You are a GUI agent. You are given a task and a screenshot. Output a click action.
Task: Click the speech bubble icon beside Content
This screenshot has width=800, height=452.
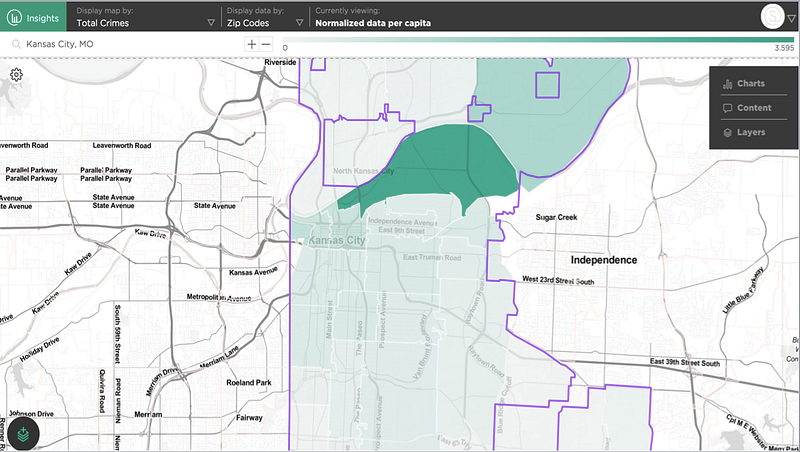point(728,108)
